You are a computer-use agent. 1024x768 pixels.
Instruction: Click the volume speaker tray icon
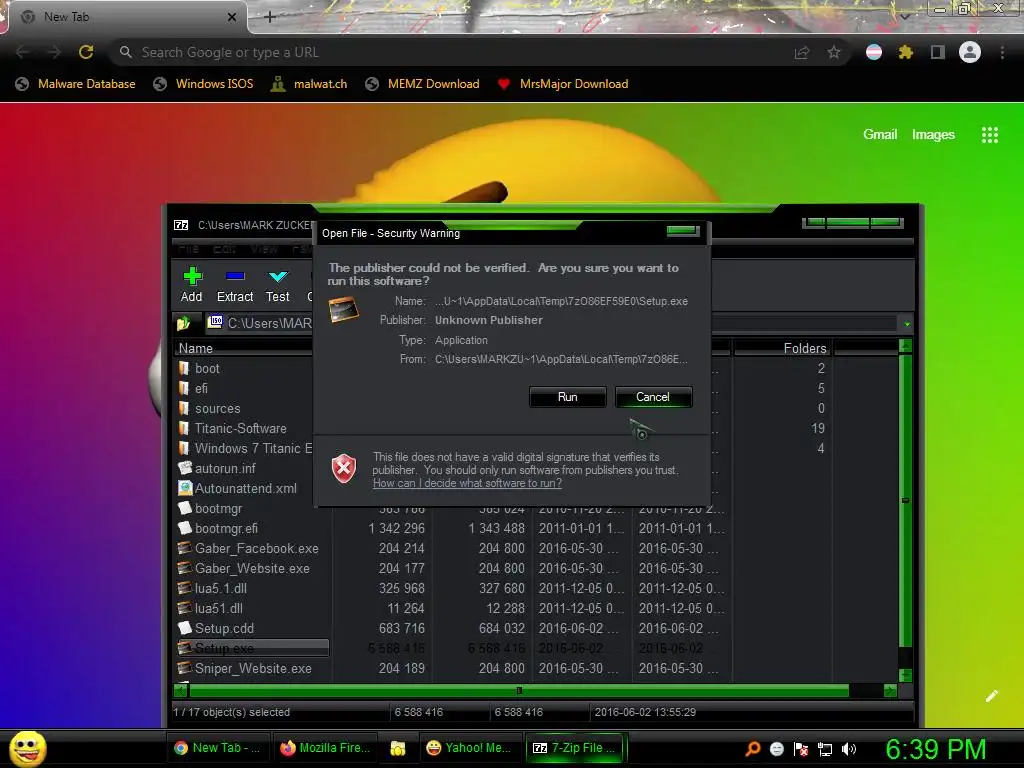click(x=849, y=749)
